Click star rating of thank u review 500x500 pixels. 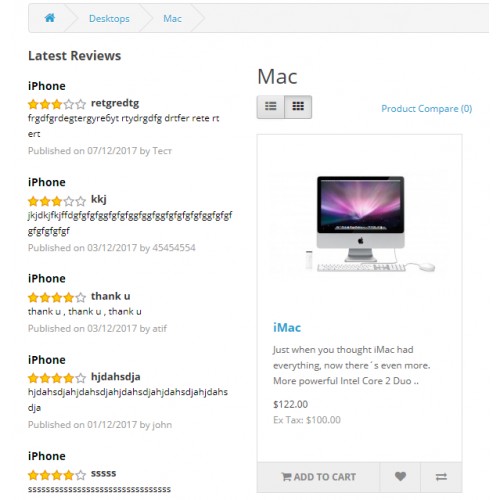pos(57,297)
